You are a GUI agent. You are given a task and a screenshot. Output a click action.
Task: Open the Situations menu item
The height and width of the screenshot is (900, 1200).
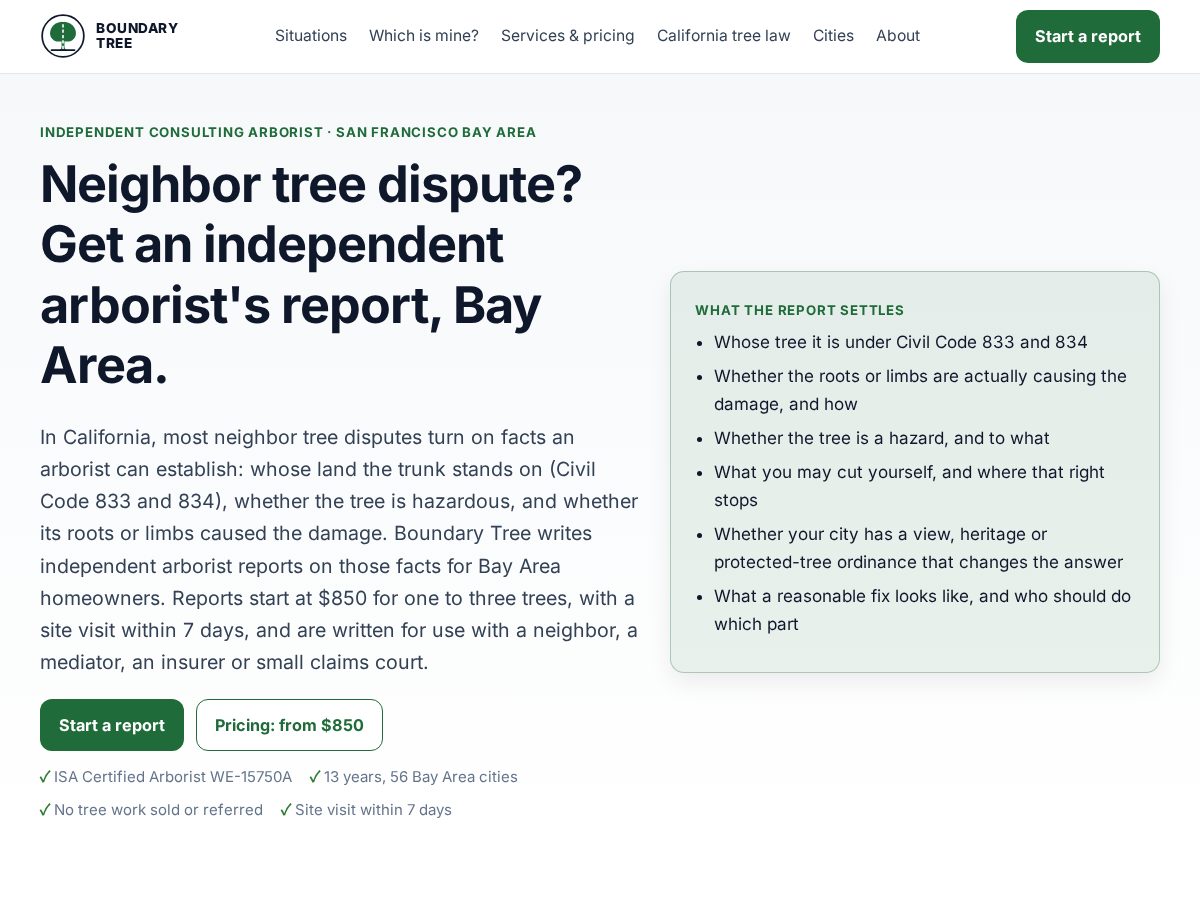coord(311,36)
